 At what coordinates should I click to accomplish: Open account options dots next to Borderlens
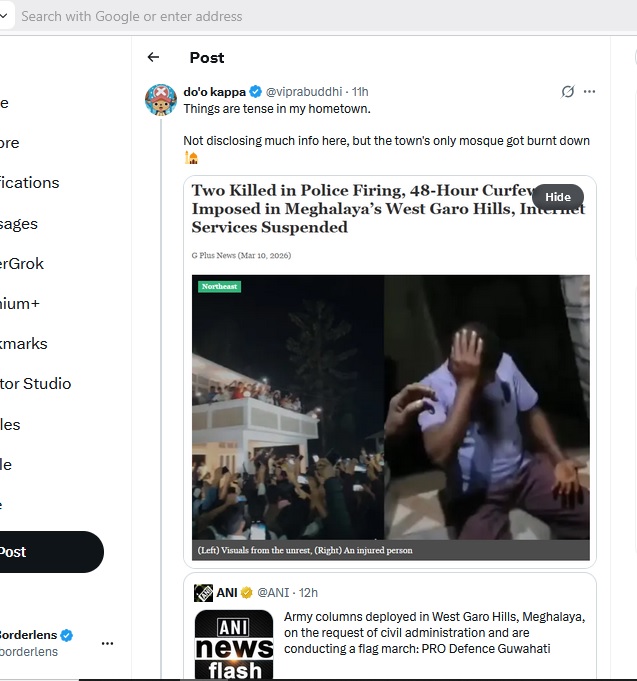[x=107, y=643]
